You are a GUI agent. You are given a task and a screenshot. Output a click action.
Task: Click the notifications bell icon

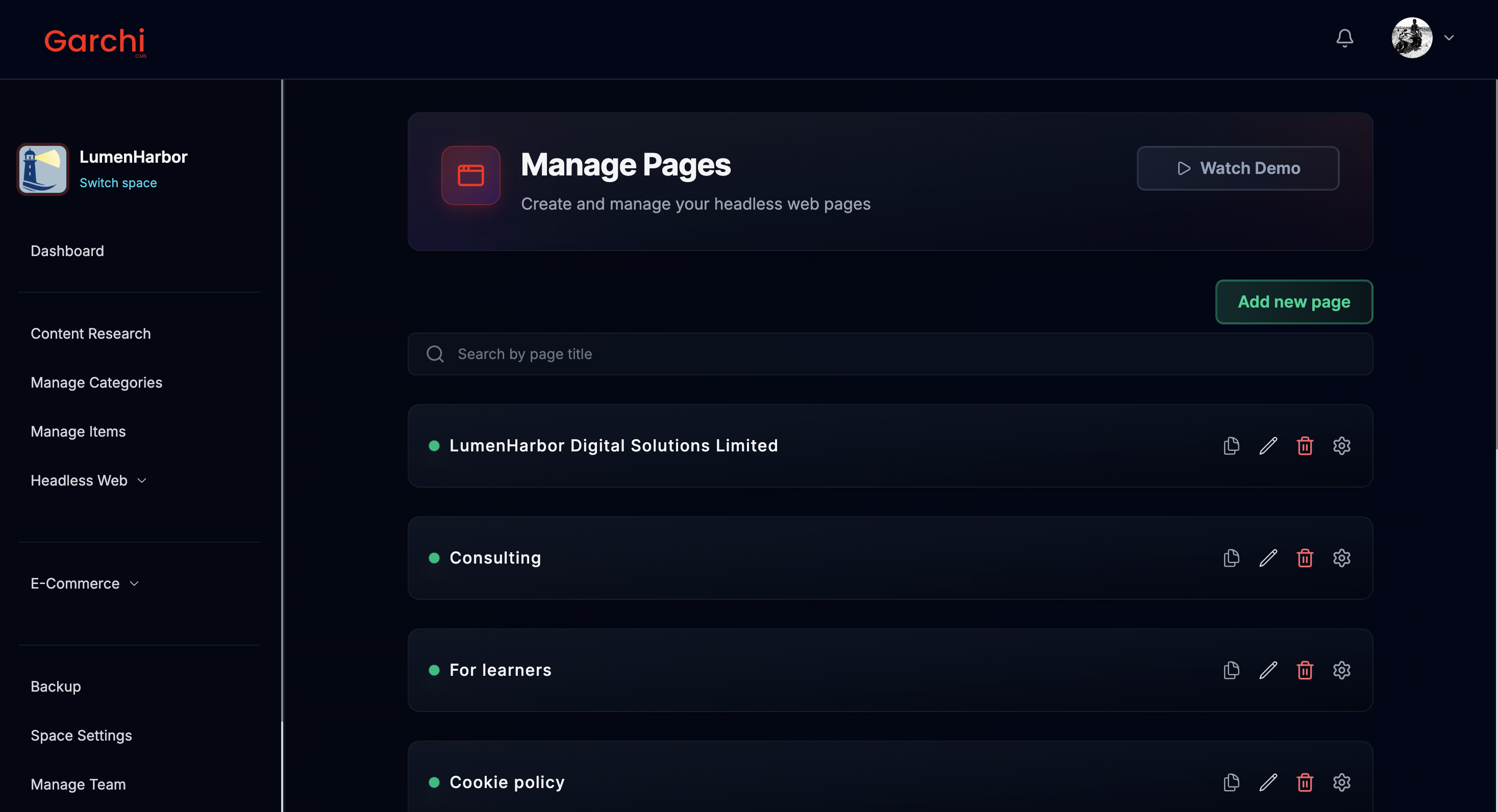click(x=1344, y=38)
